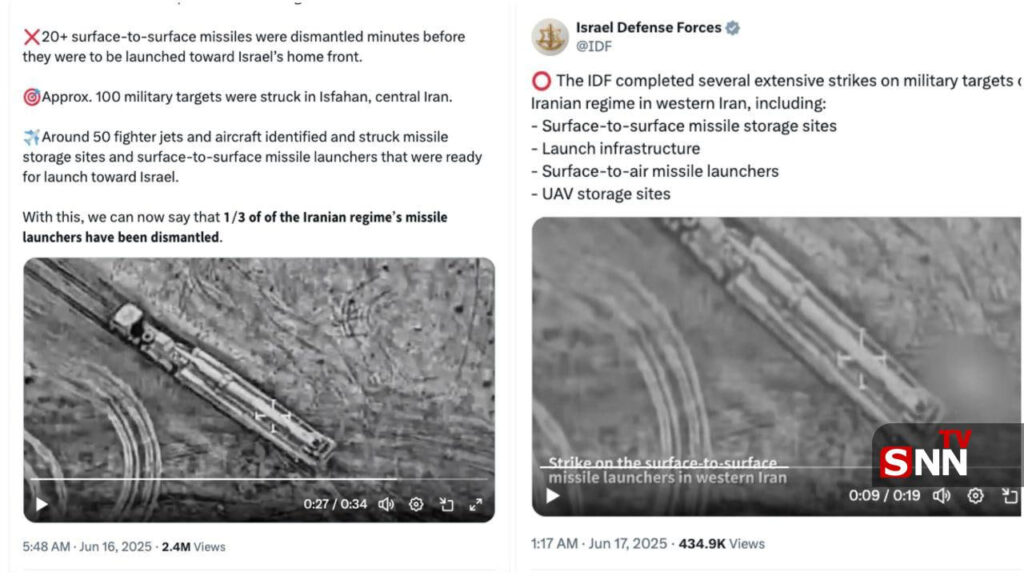This screenshot has width=1024, height=576.
Task: Click the @IDF handle
Action: 594,46
